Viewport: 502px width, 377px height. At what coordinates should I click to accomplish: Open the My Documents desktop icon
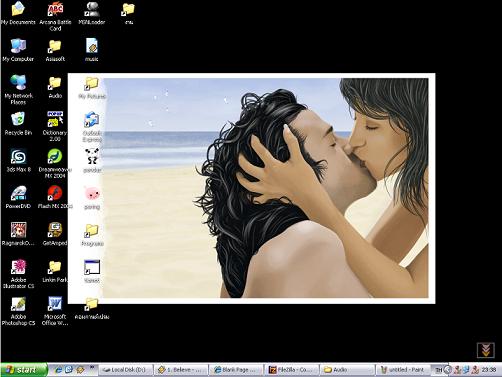click(x=18, y=13)
